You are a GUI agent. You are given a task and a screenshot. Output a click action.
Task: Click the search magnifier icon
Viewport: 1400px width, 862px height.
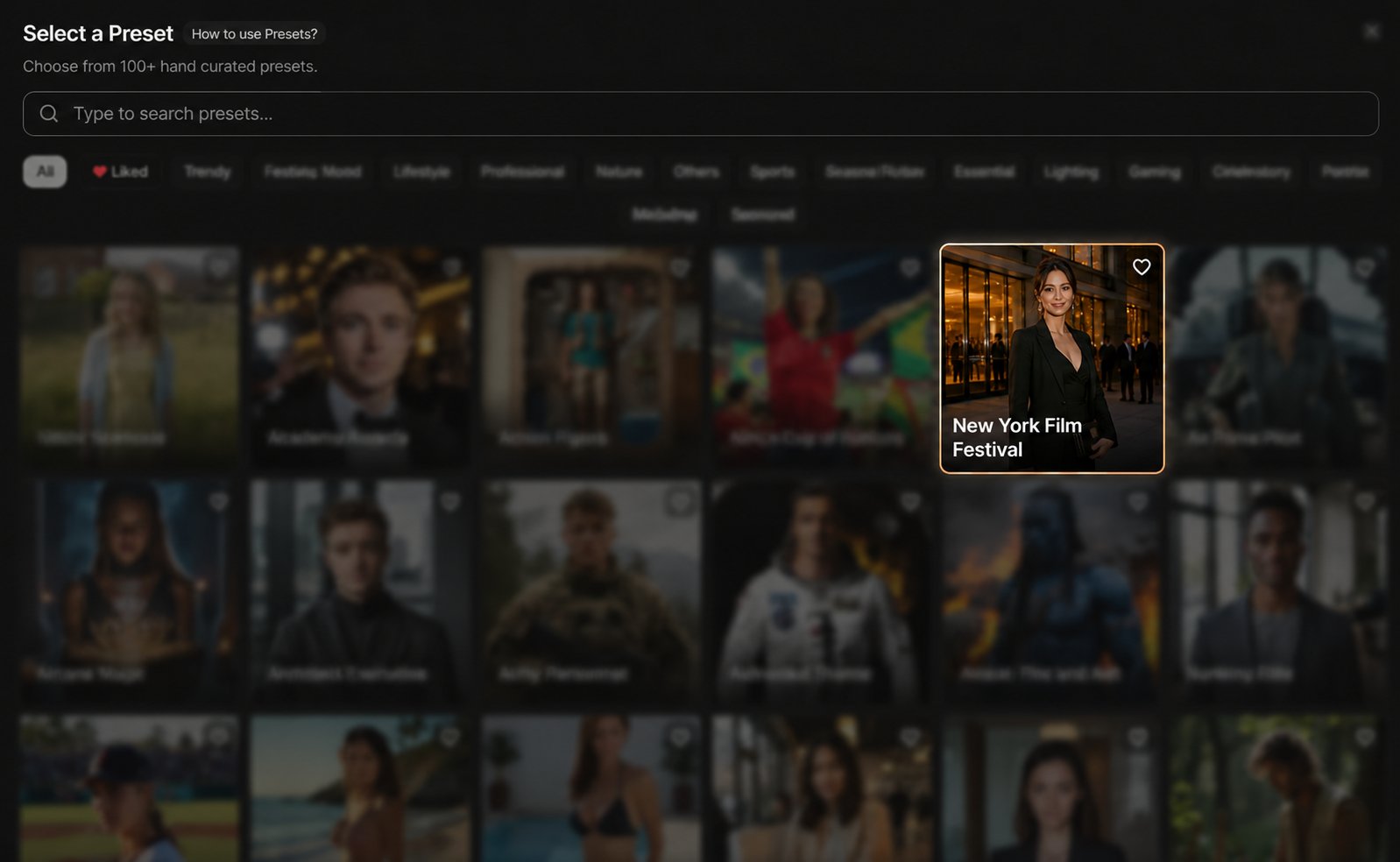[x=49, y=114]
